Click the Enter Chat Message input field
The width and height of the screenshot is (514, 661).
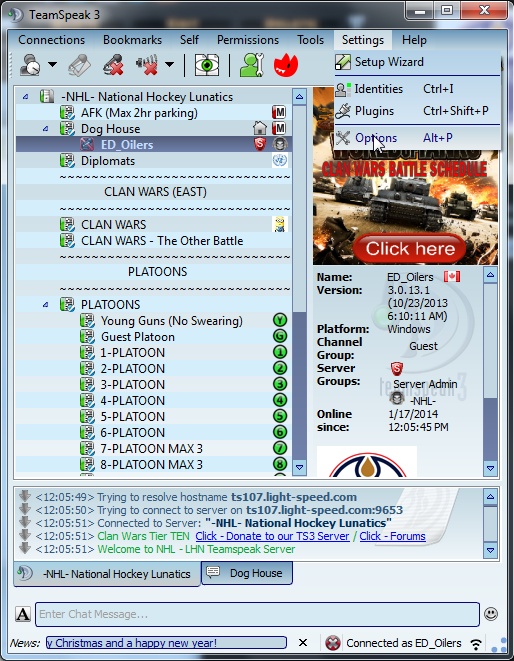(257, 614)
